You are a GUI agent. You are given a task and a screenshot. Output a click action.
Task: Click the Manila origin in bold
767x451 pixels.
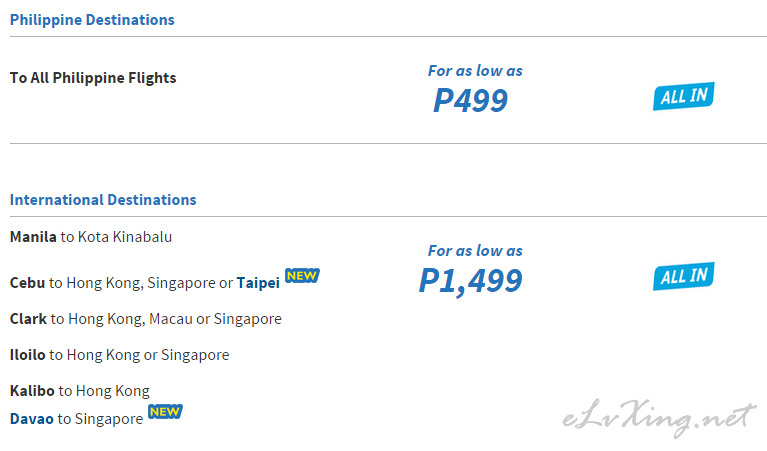click(x=33, y=237)
